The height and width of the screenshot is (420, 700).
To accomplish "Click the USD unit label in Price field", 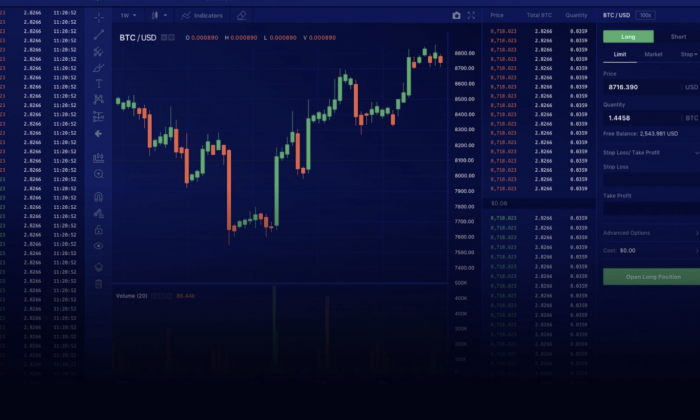I will 691,87.
